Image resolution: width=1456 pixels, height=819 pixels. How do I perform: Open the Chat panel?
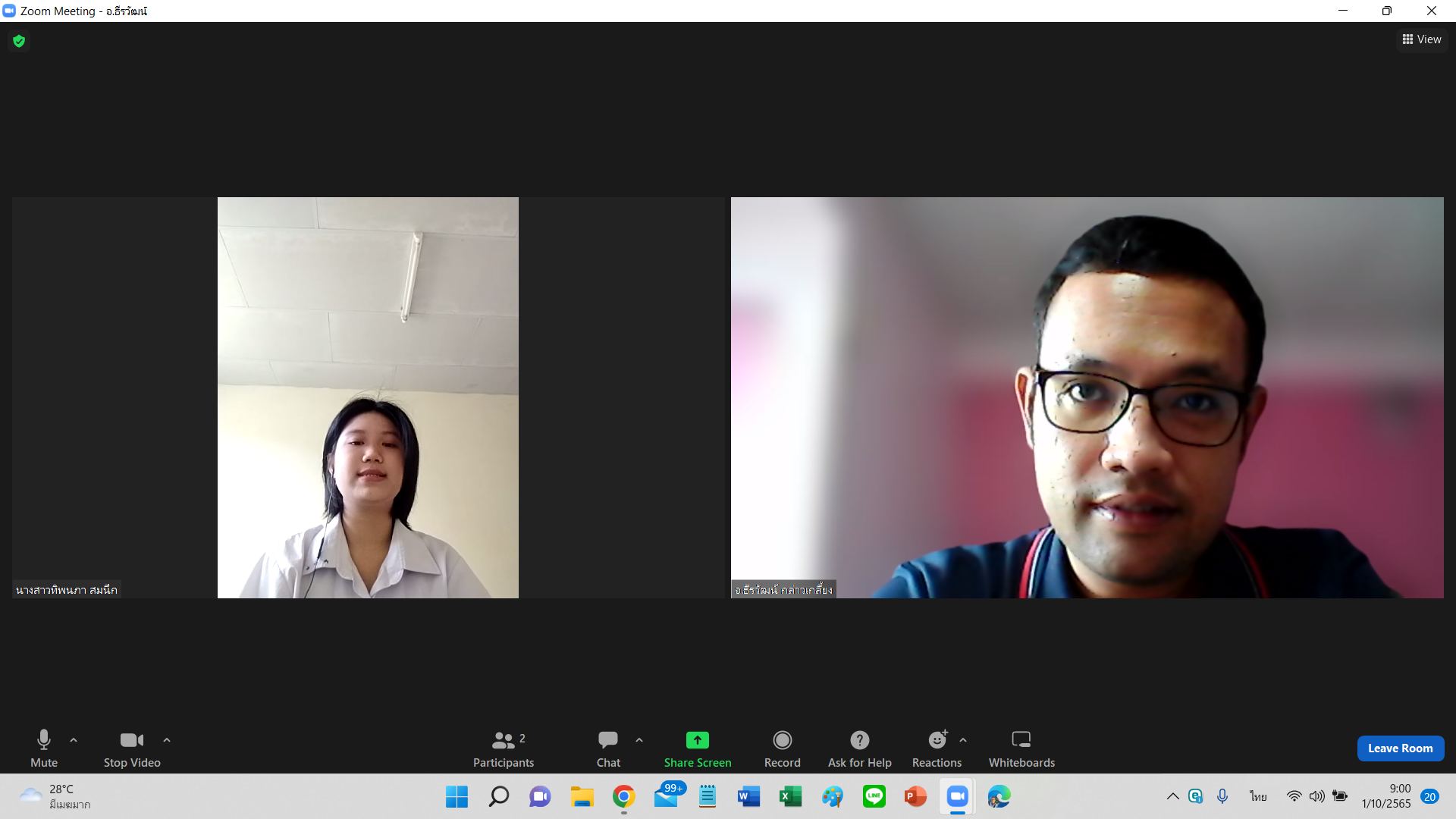tap(607, 748)
